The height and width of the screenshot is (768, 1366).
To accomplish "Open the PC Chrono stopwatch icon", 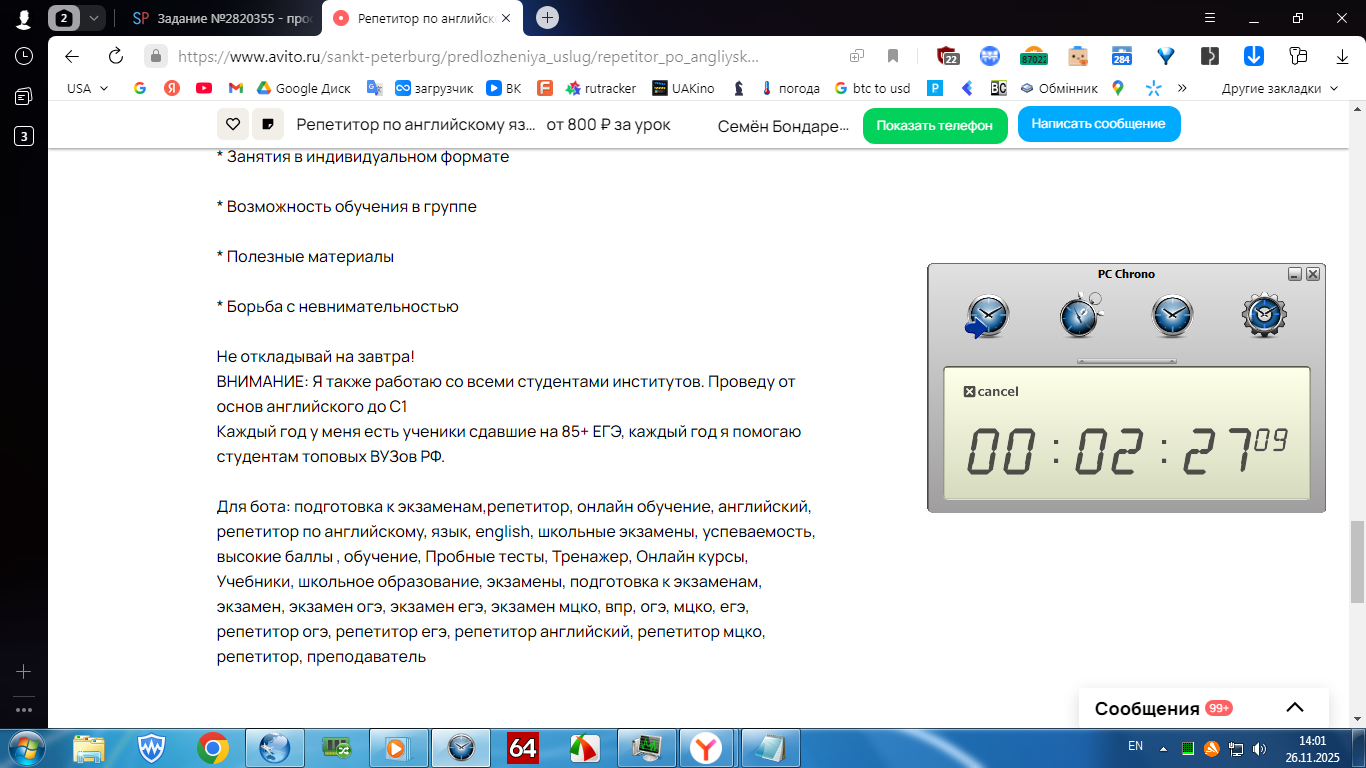I will tap(1081, 315).
